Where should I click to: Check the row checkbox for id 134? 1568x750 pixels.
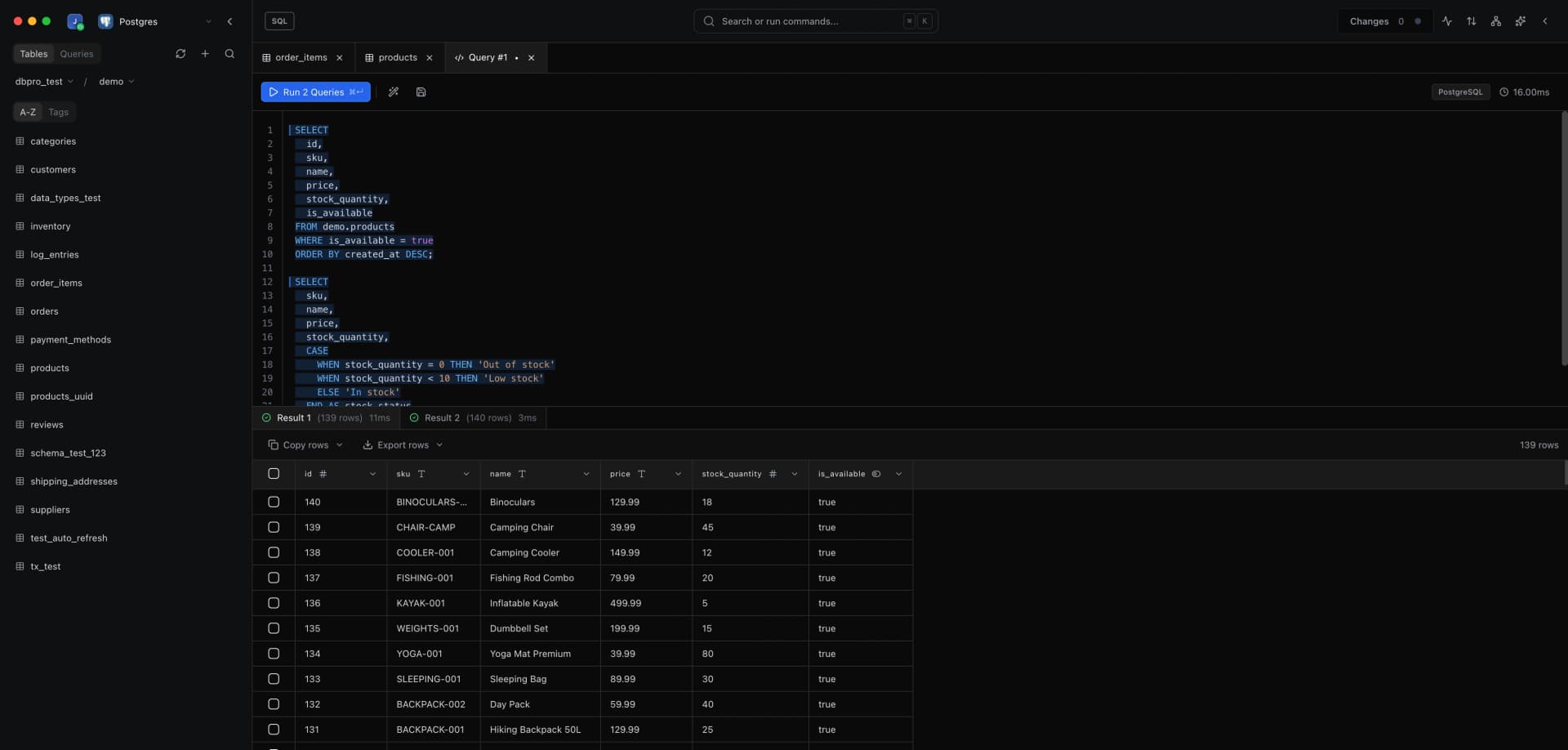pos(274,654)
